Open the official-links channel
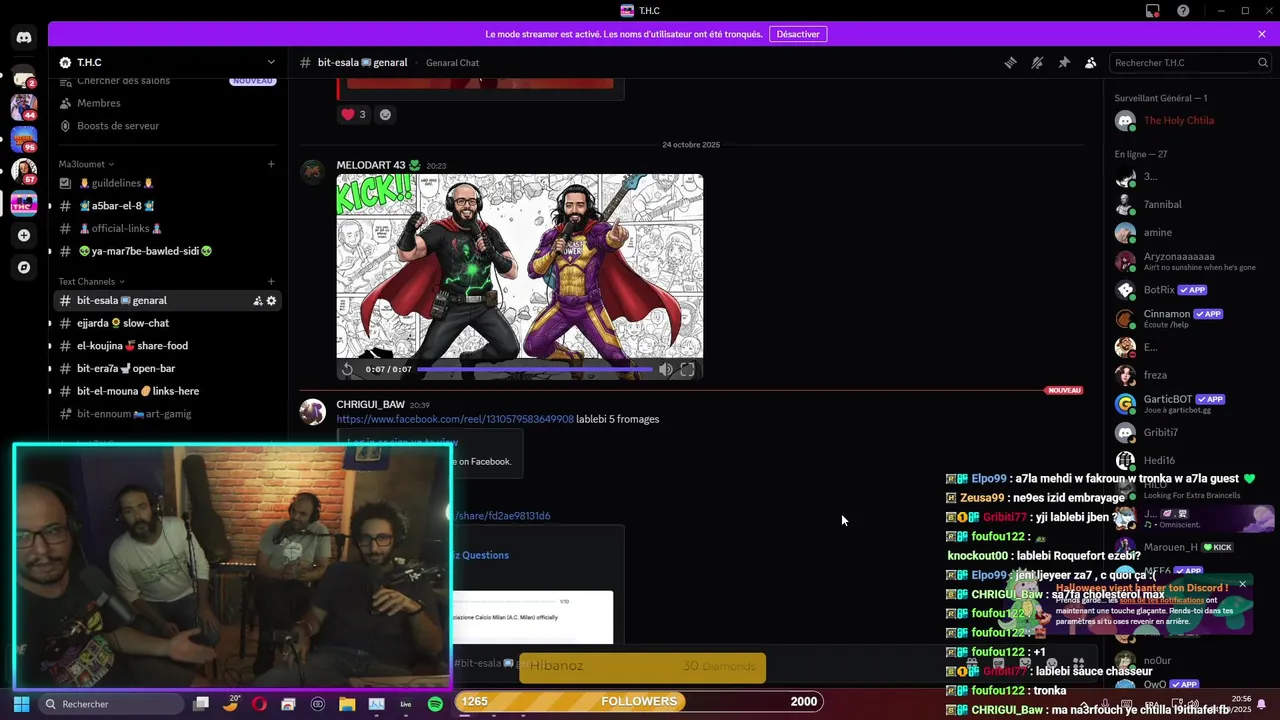1280x720 pixels. (x=167, y=228)
